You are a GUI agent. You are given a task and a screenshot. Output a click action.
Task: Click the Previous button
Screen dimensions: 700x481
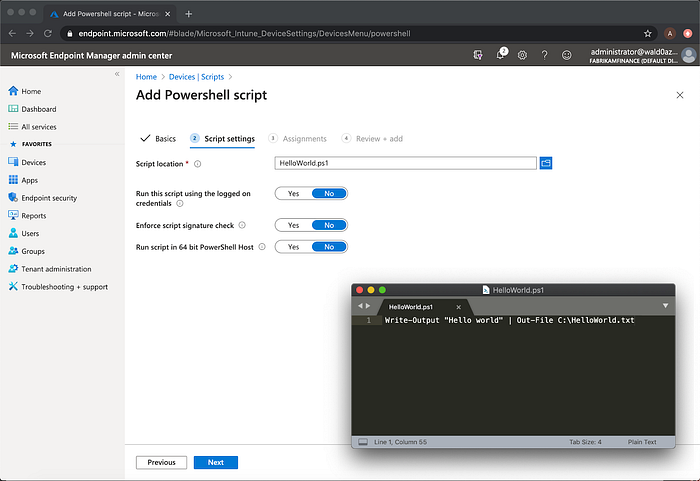tap(161, 462)
